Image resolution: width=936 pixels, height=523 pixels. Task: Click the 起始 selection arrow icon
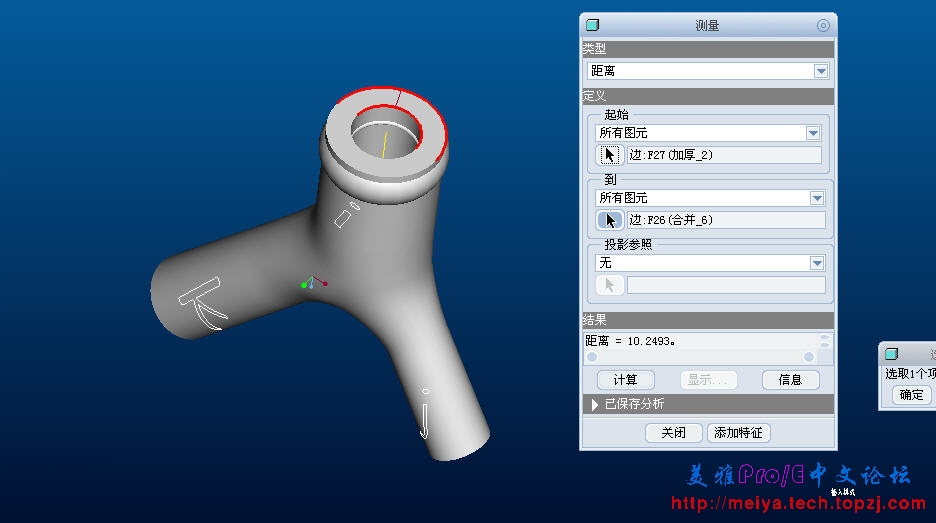point(609,155)
